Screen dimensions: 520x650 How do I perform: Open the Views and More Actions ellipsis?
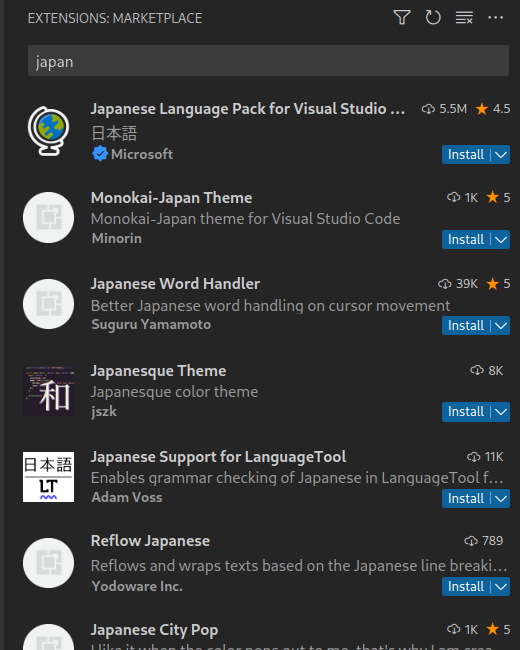[x=496, y=18]
